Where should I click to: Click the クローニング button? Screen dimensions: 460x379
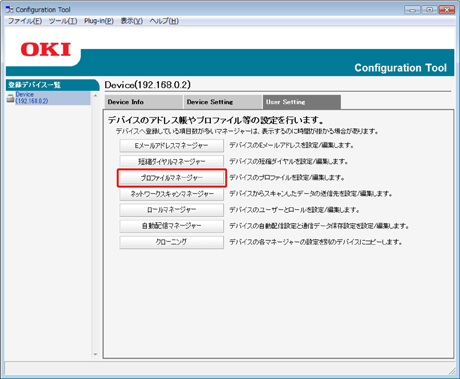point(171,242)
